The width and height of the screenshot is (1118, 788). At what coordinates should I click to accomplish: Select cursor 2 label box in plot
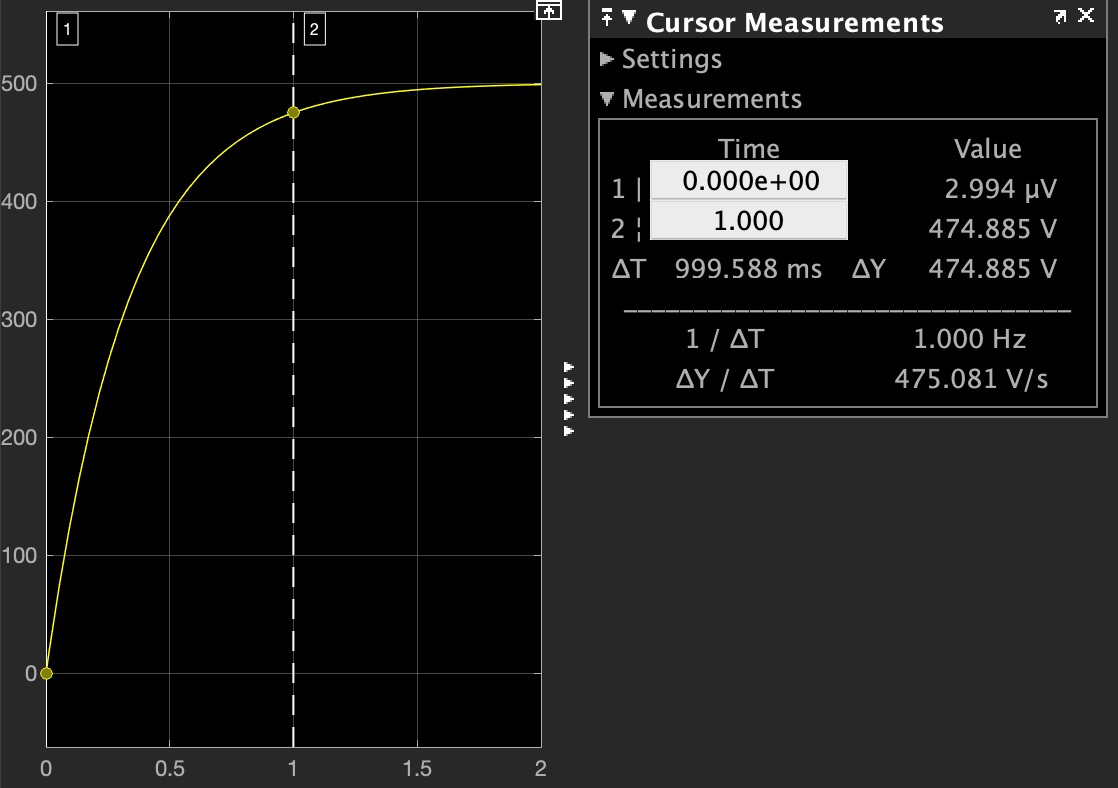point(314,30)
